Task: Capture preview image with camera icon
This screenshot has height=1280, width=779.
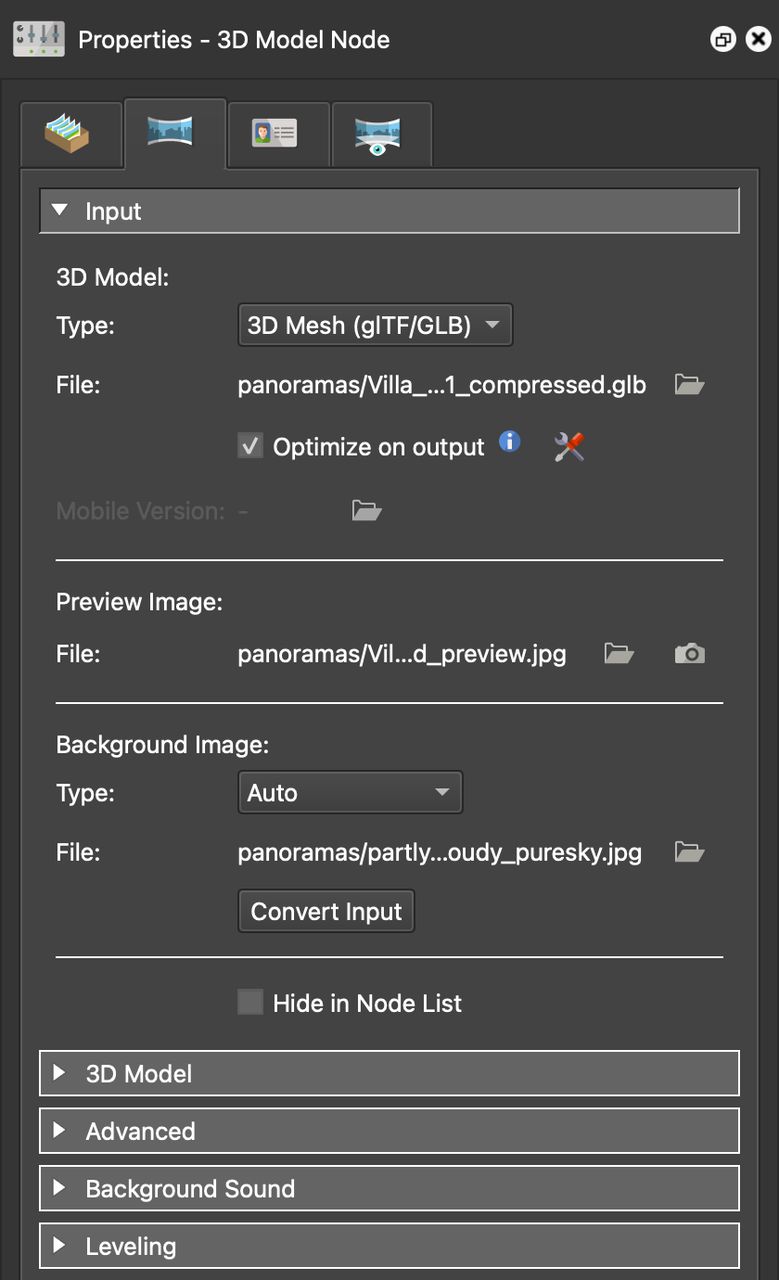Action: tap(690, 654)
